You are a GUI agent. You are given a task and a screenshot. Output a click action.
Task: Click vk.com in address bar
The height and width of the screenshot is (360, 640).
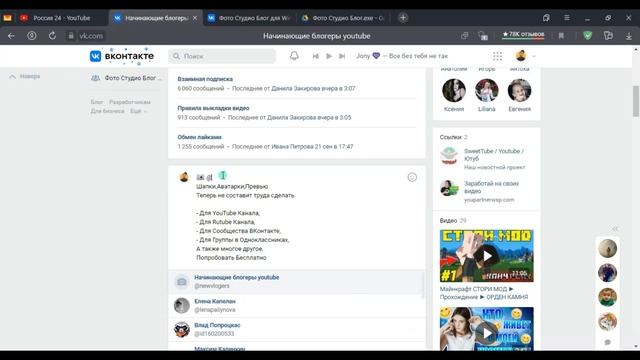click(91, 36)
